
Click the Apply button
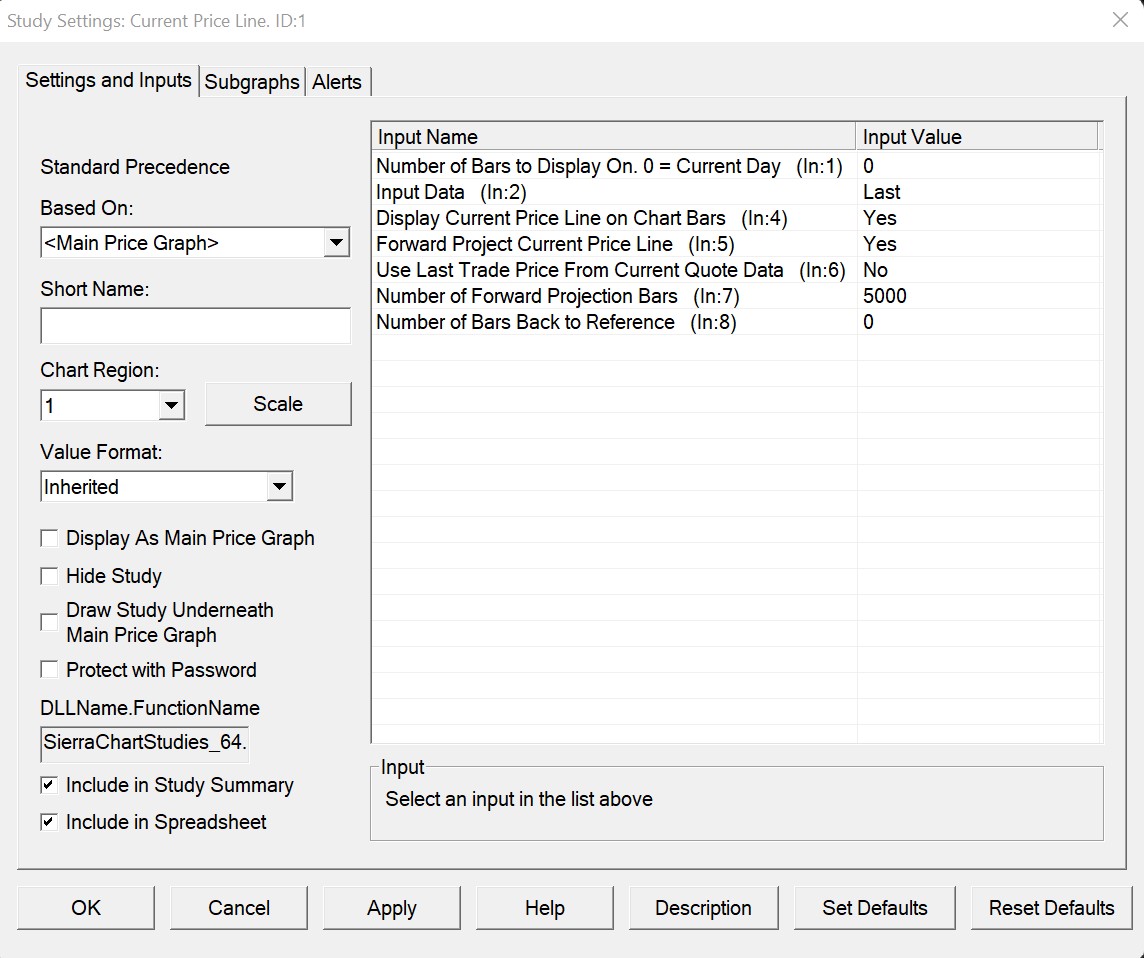point(391,908)
